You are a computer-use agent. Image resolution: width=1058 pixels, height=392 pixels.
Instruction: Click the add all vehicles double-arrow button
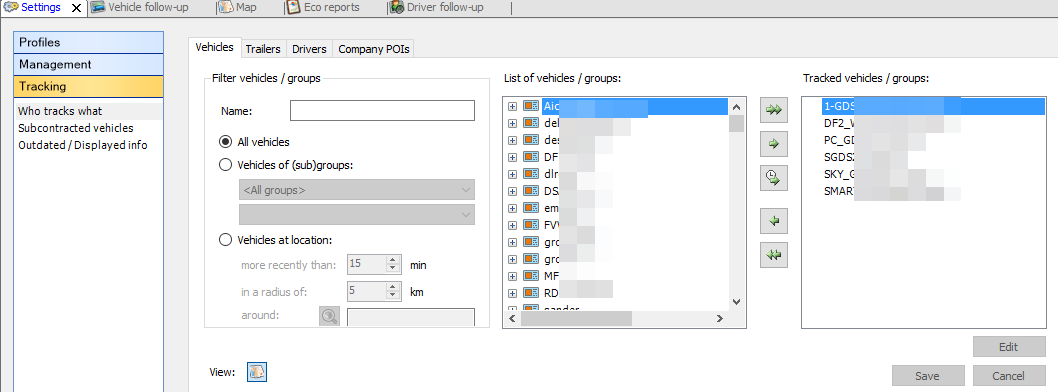click(x=774, y=110)
